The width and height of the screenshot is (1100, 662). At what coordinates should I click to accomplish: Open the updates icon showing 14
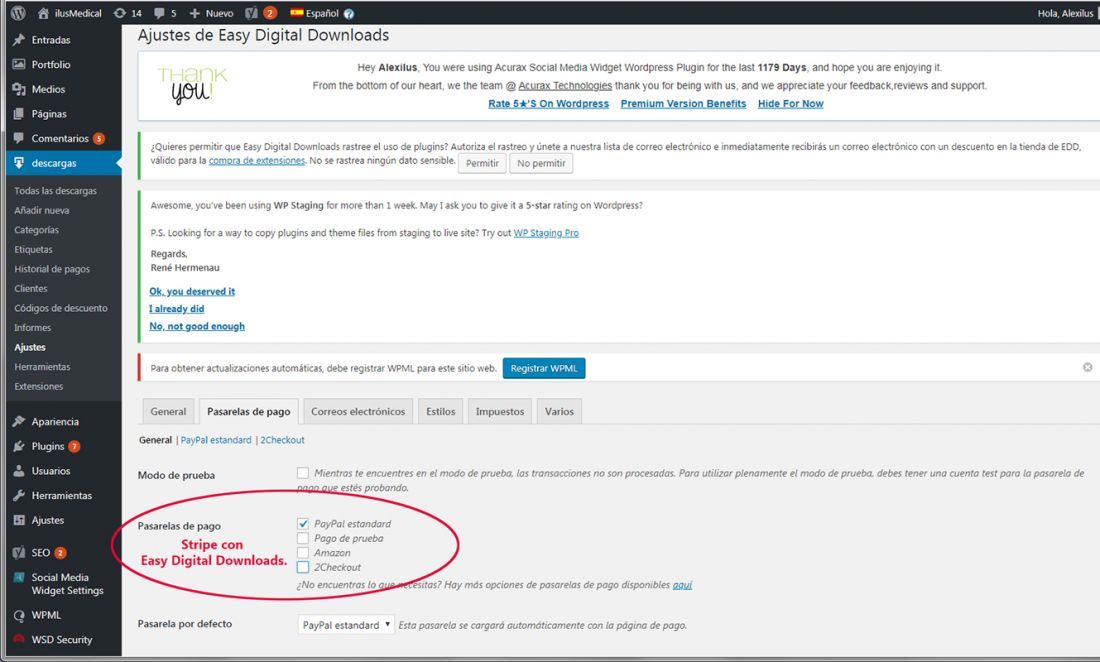pos(120,13)
